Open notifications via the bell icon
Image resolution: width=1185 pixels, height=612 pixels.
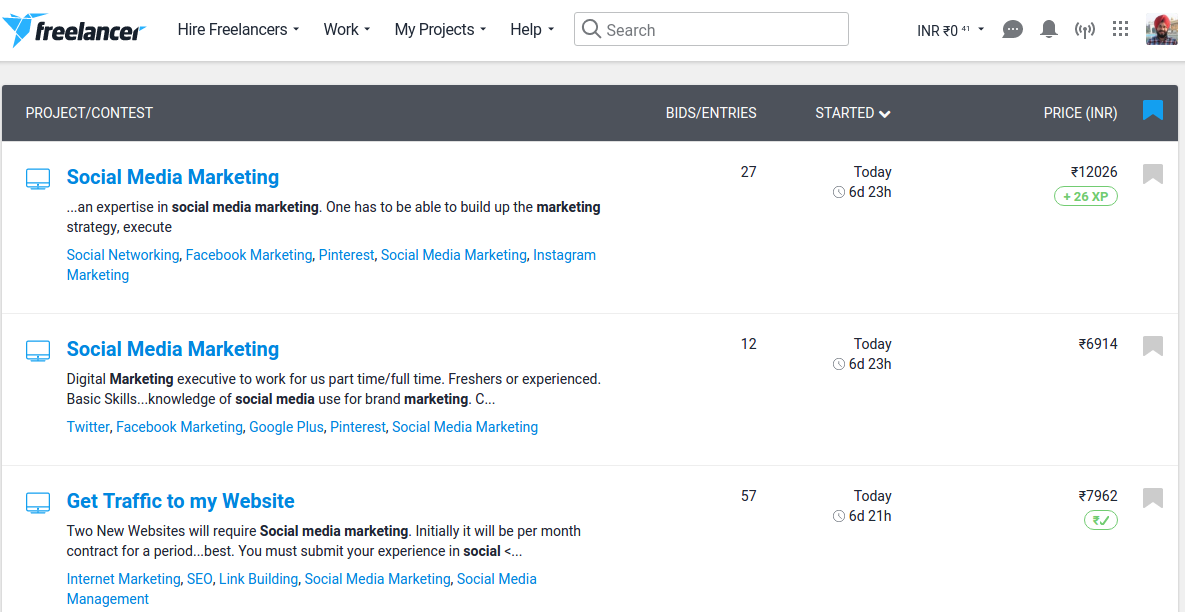click(1048, 29)
